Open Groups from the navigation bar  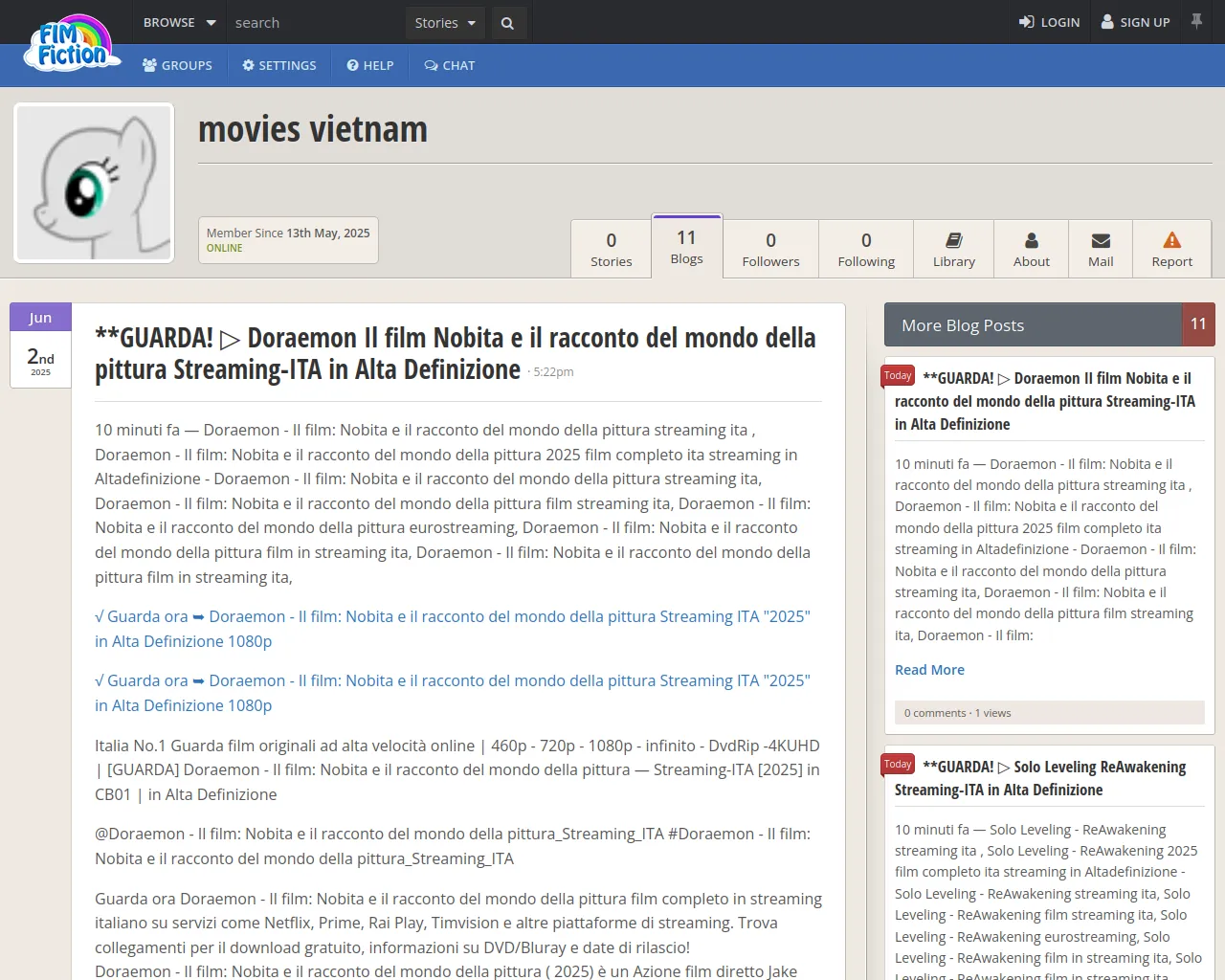[x=178, y=65]
